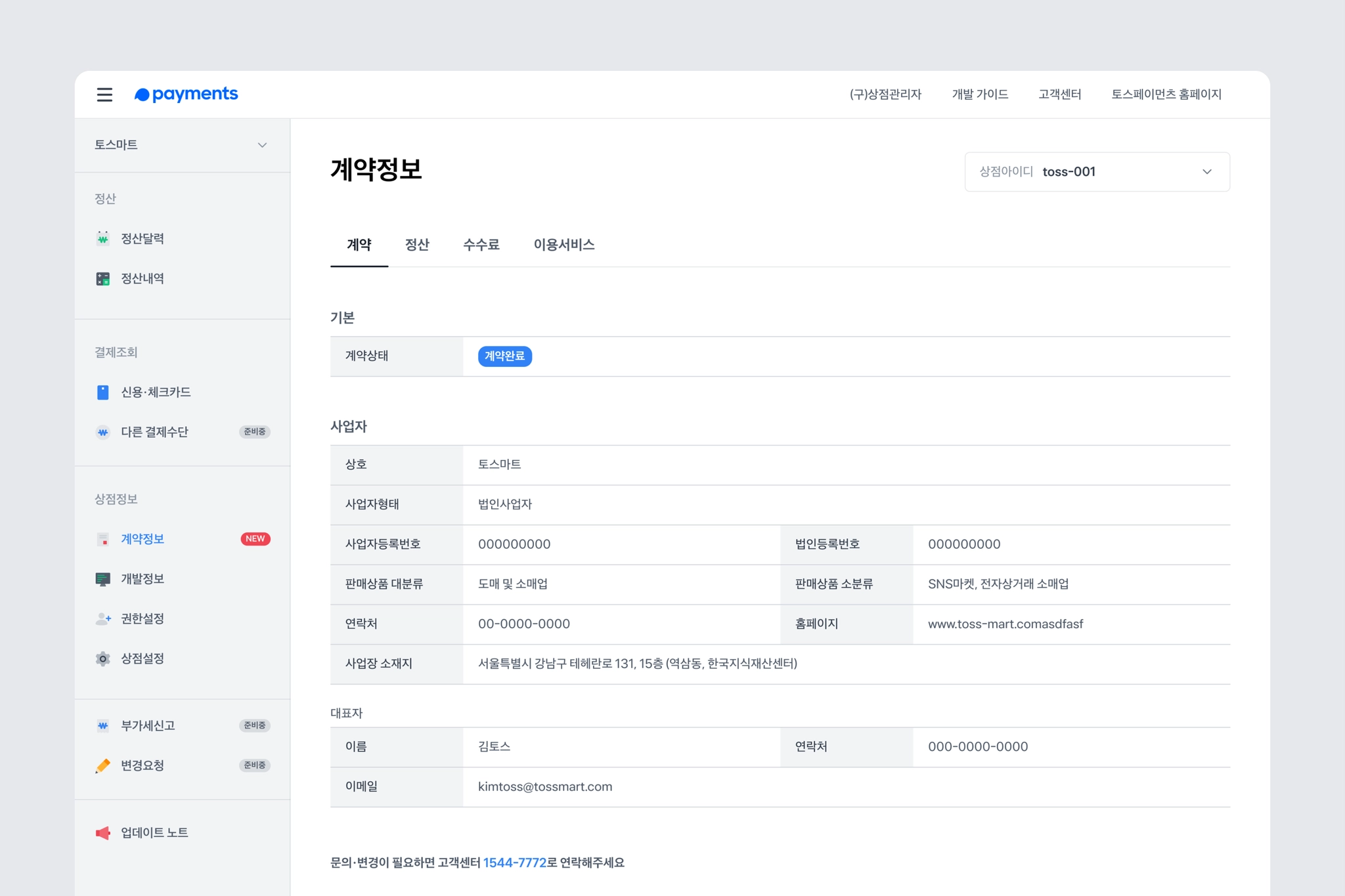Click the chevron beside toss-001
The image size is (1345, 896).
(1206, 172)
